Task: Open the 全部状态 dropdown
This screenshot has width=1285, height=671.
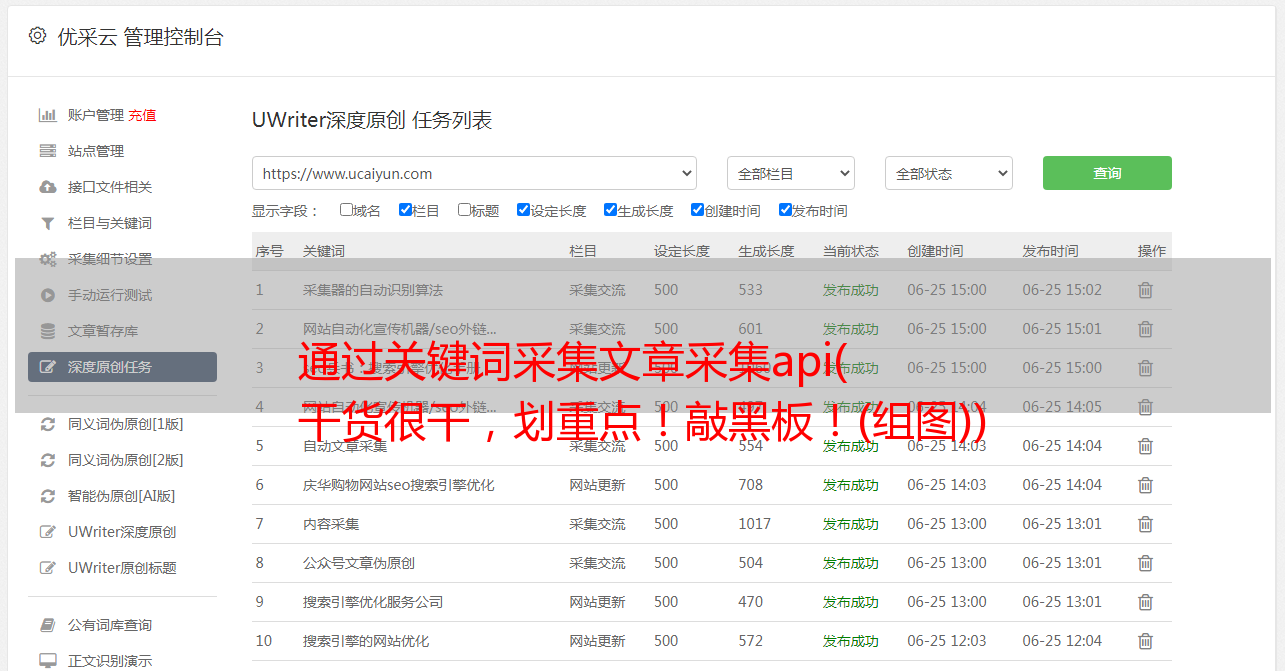Action: pyautogui.click(x=949, y=173)
